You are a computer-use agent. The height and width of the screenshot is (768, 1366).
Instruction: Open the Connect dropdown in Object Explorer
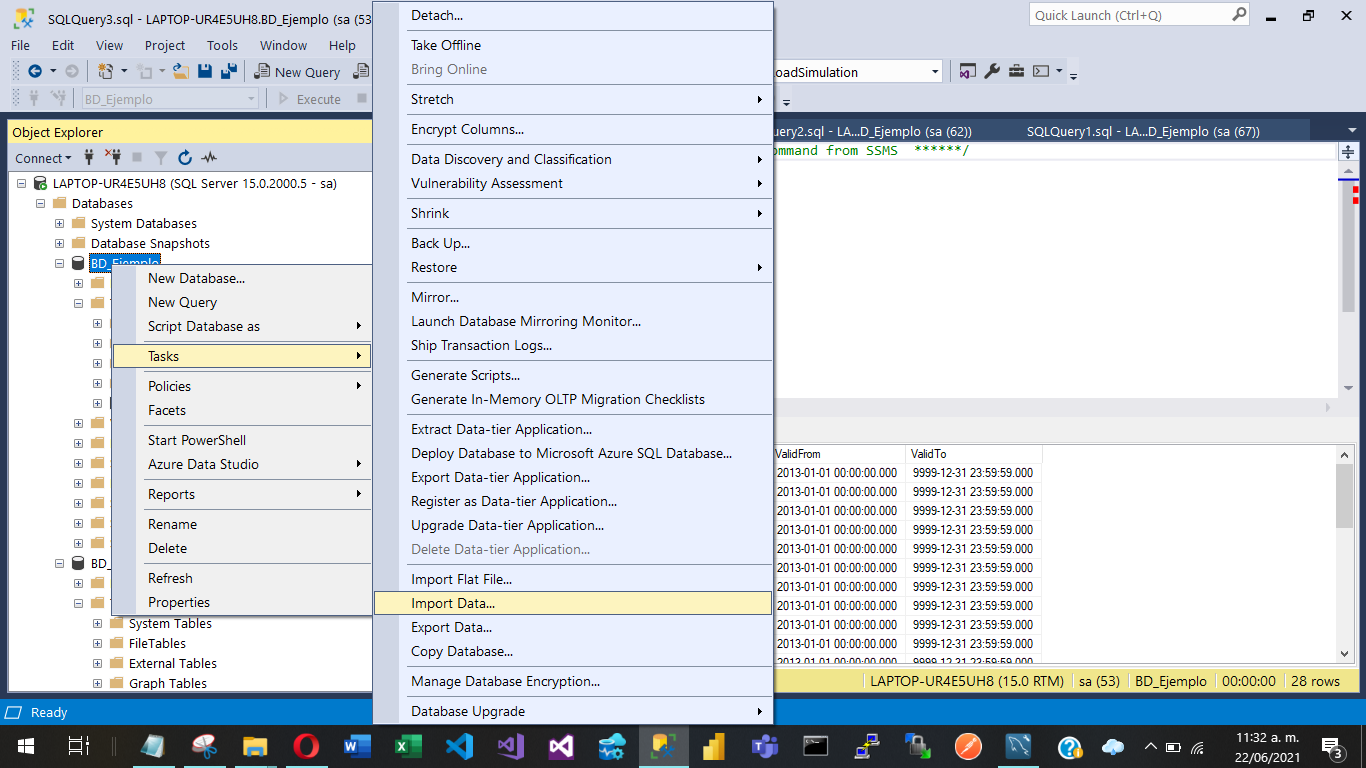(x=43, y=158)
